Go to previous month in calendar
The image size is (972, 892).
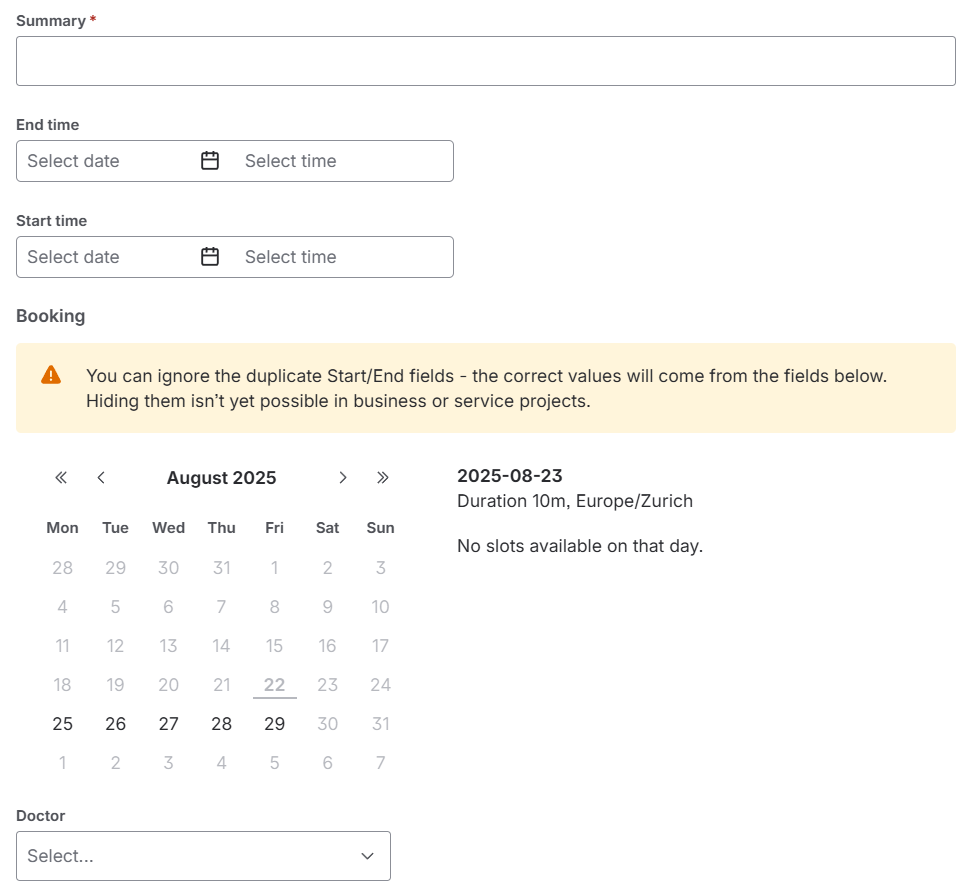coord(101,478)
